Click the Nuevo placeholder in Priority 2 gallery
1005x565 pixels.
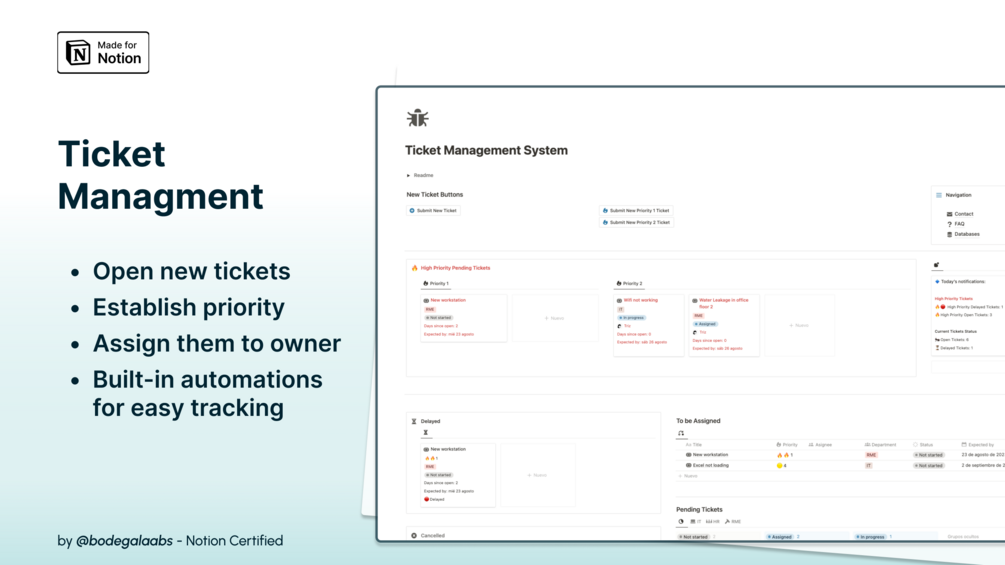pyautogui.click(x=799, y=325)
